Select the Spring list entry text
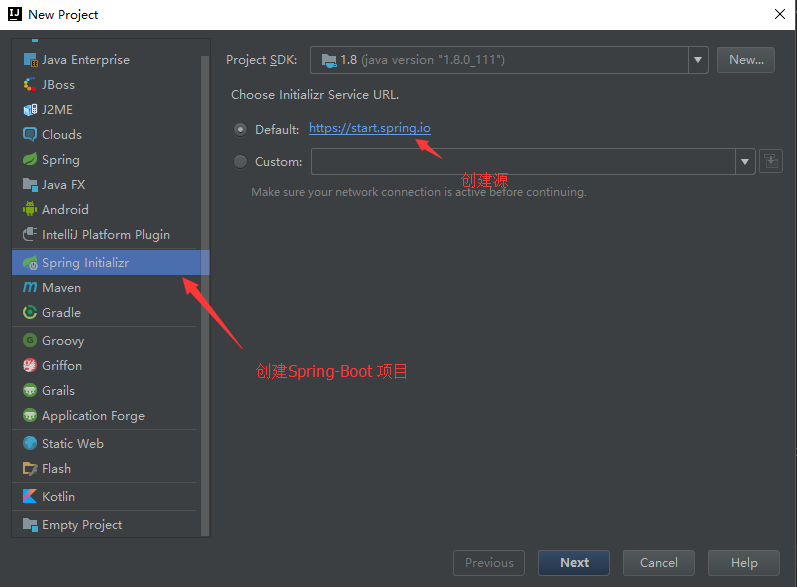Screen dimensions: 797x587 (x=60, y=160)
